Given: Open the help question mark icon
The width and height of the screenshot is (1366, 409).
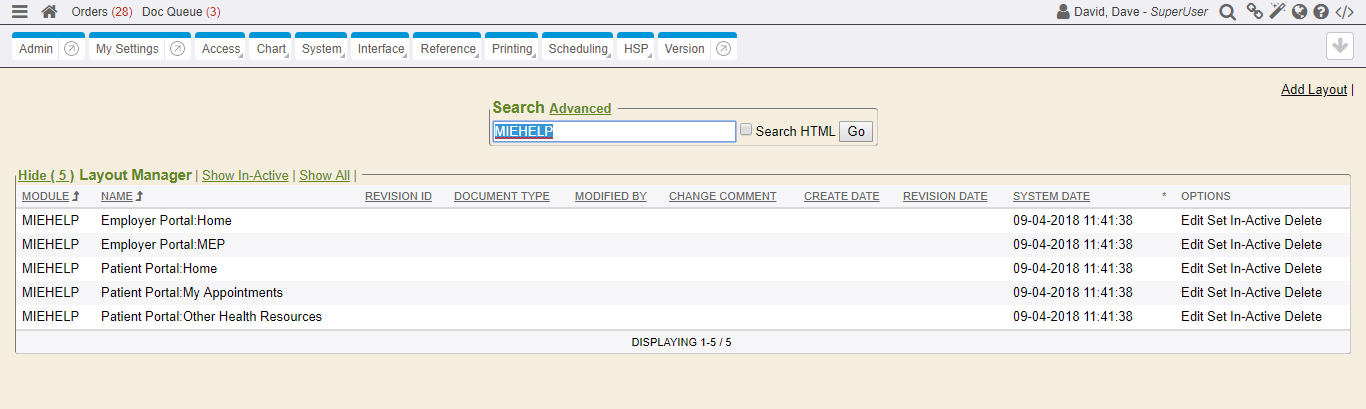Looking at the screenshot, I should click(1321, 12).
